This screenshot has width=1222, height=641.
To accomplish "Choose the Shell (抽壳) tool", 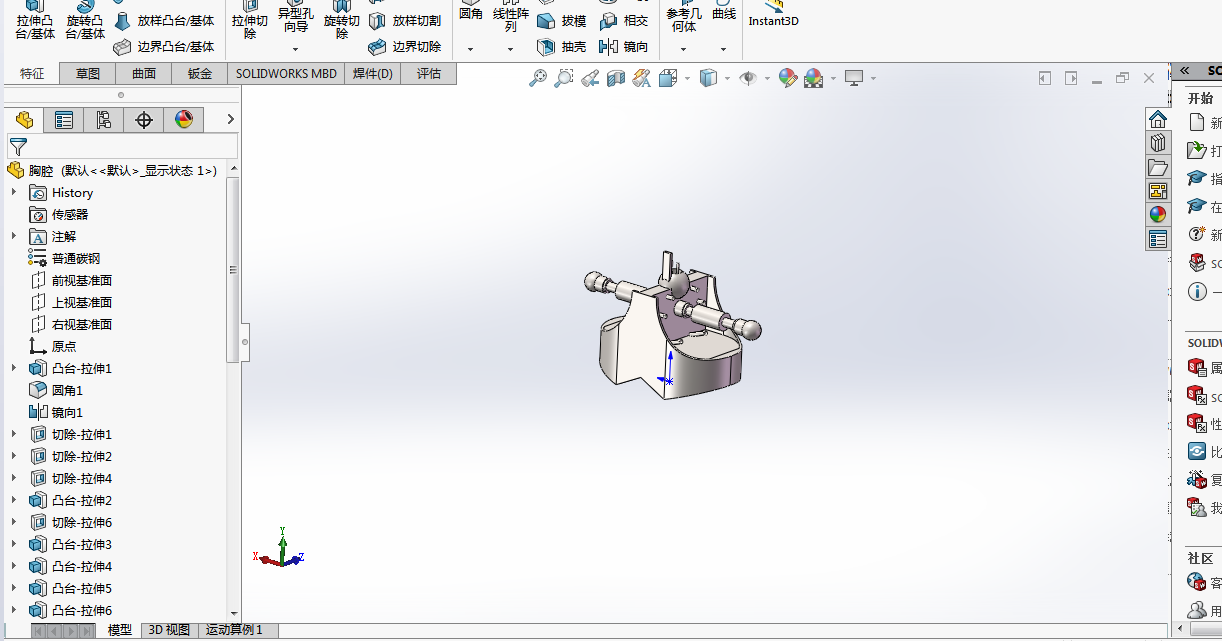I will tap(561, 47).
